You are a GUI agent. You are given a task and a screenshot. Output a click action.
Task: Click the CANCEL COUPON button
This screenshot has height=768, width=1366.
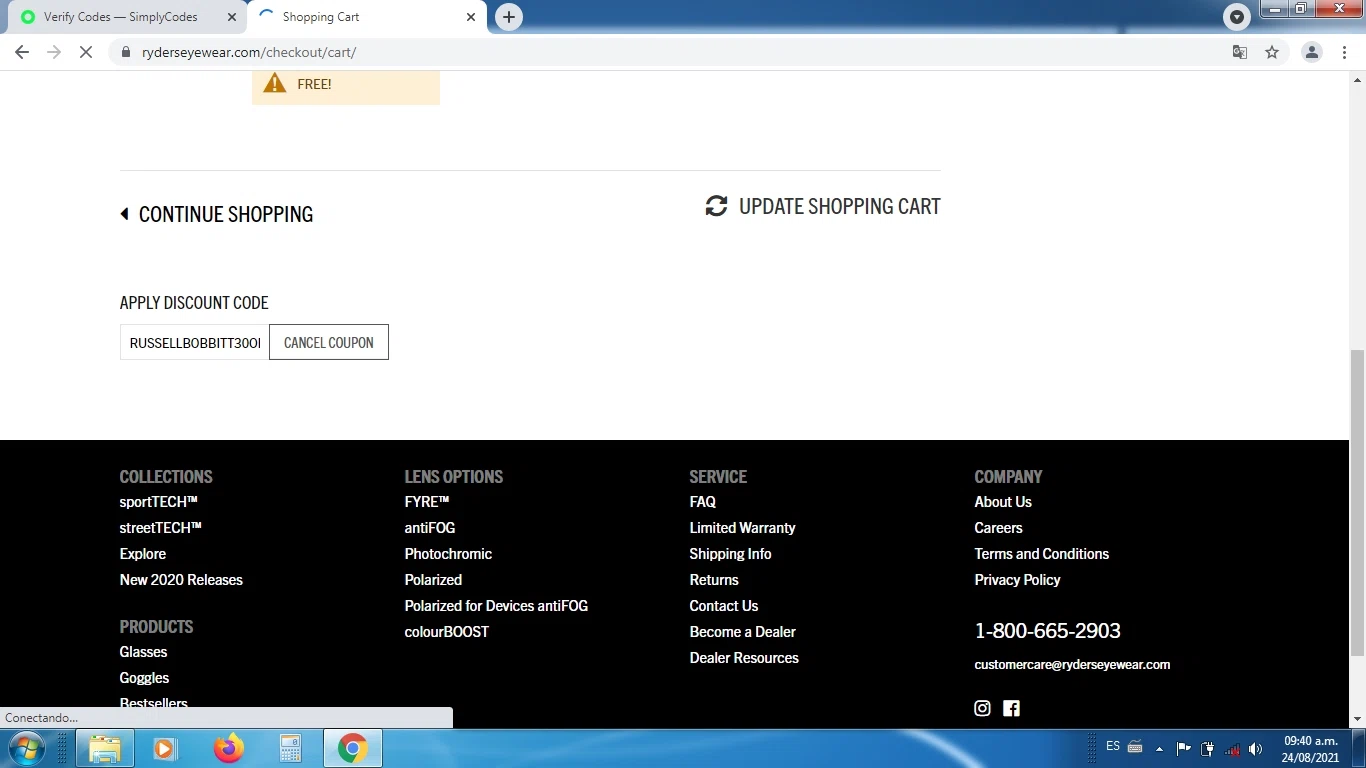pos(329,342)
